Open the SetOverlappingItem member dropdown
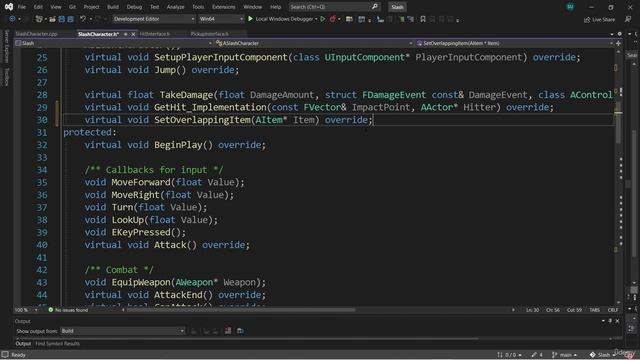 (515, 43)
